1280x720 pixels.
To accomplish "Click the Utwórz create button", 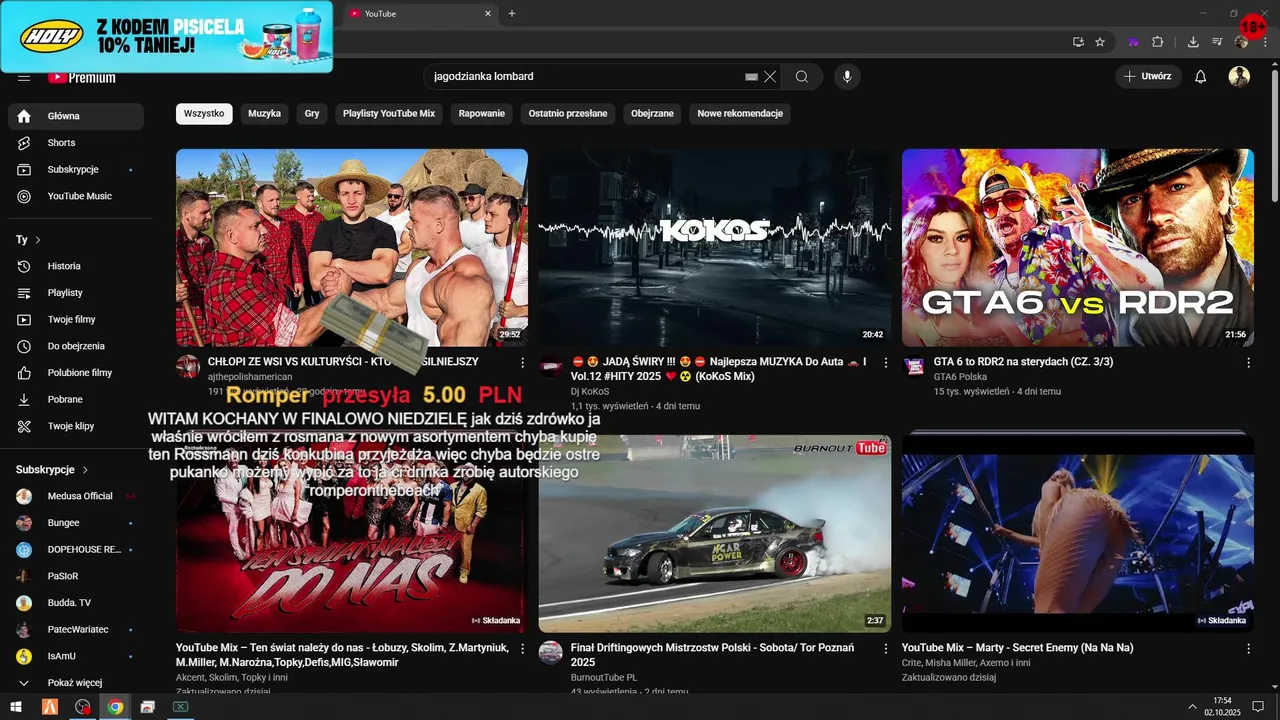I will [x=1148, y=77].
